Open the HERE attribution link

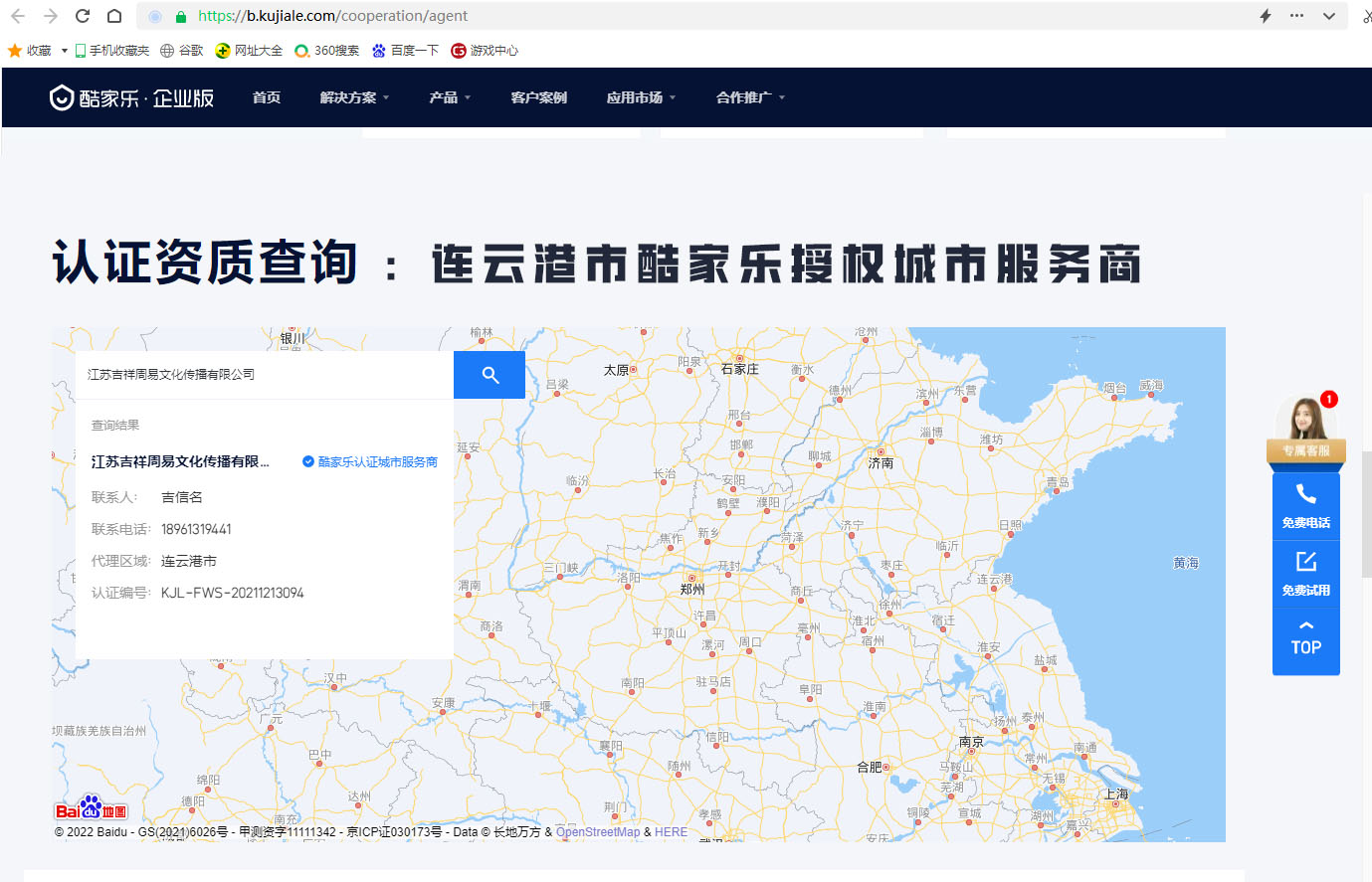[671, 832]
